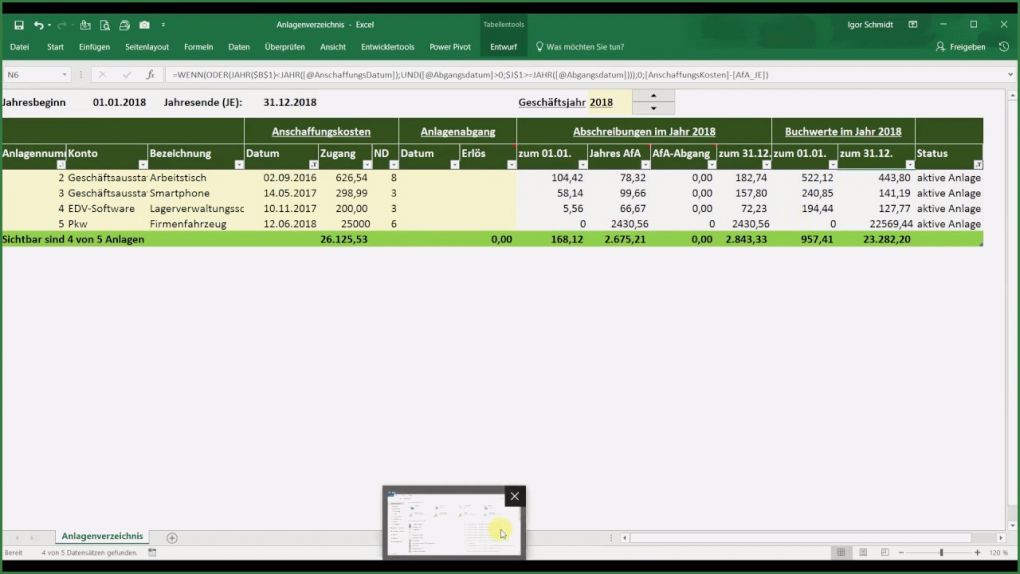Click the touch/mouse mode icon
This screenshot has height=574, width=1020.
click(85, 25)
